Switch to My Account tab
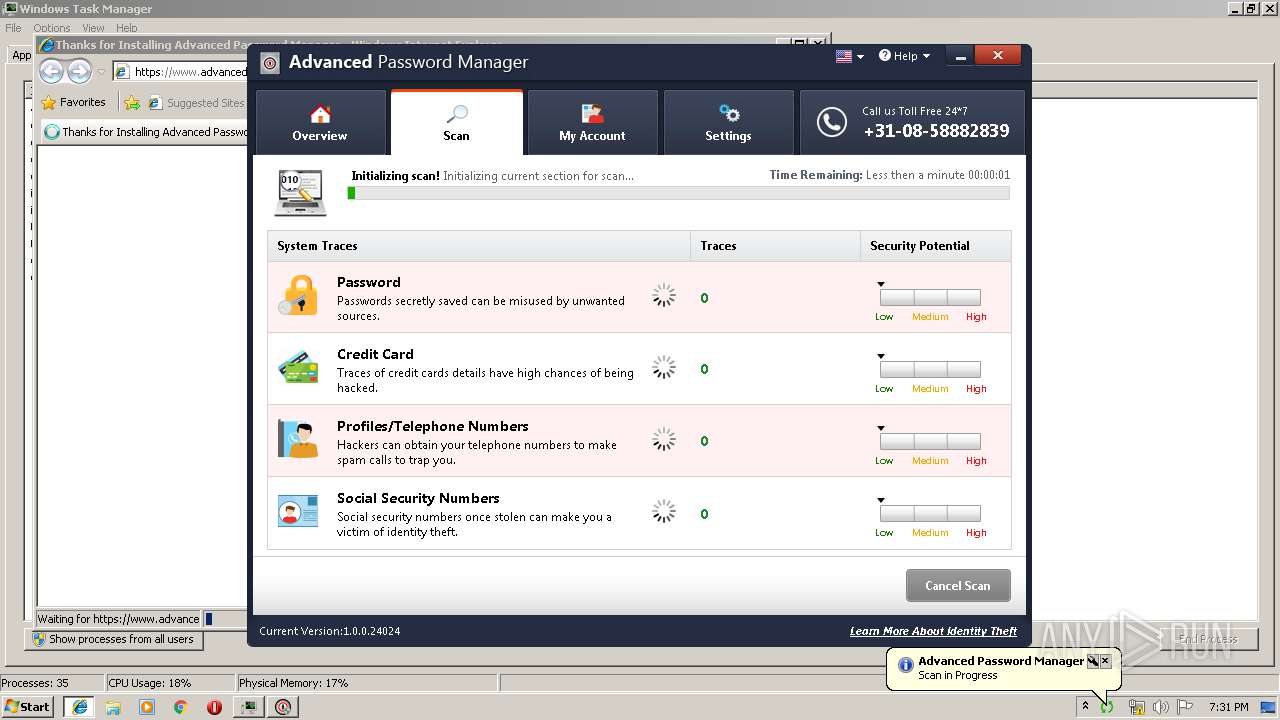 [x=592, y=122]
